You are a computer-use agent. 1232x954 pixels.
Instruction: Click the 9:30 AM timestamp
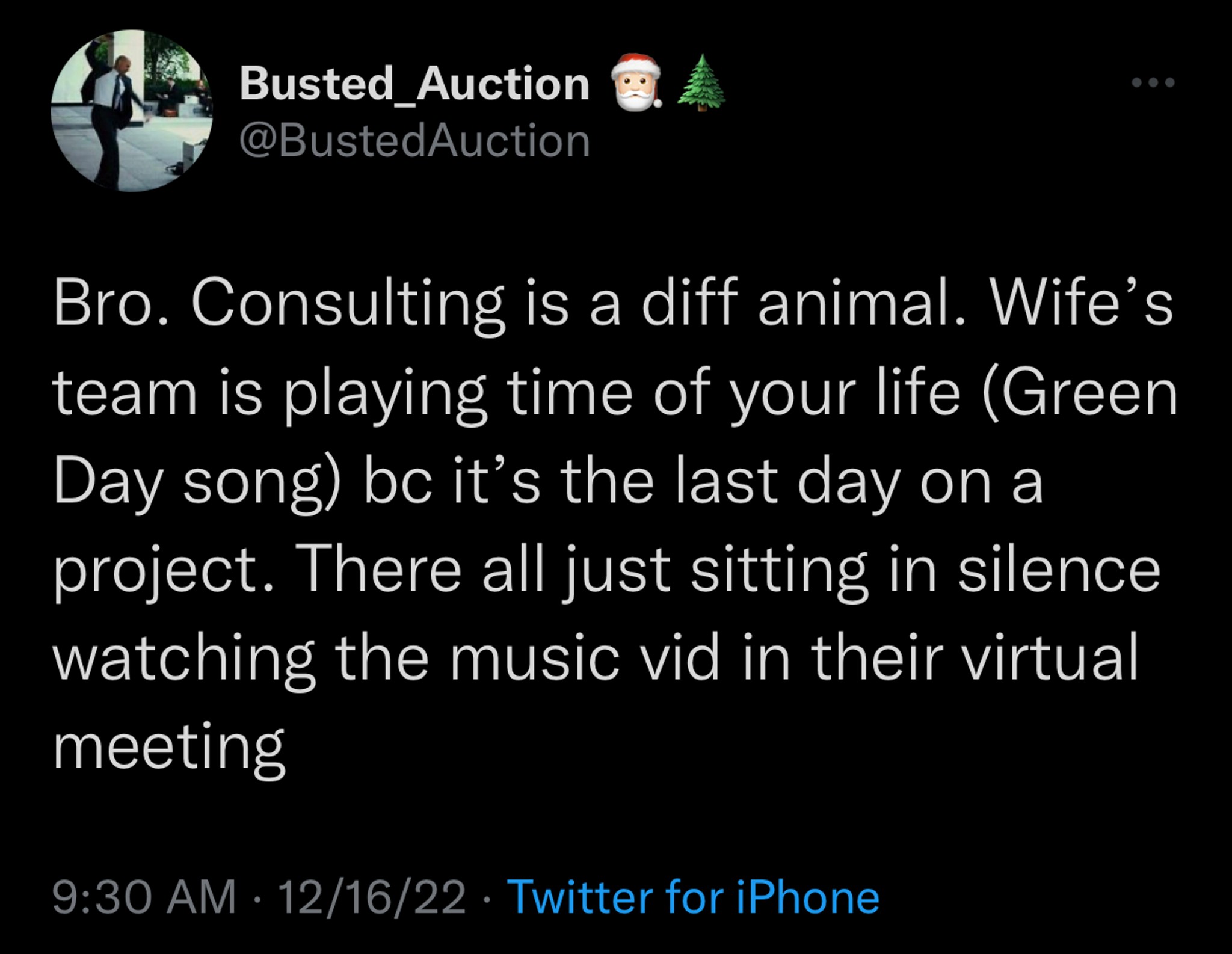144,898
